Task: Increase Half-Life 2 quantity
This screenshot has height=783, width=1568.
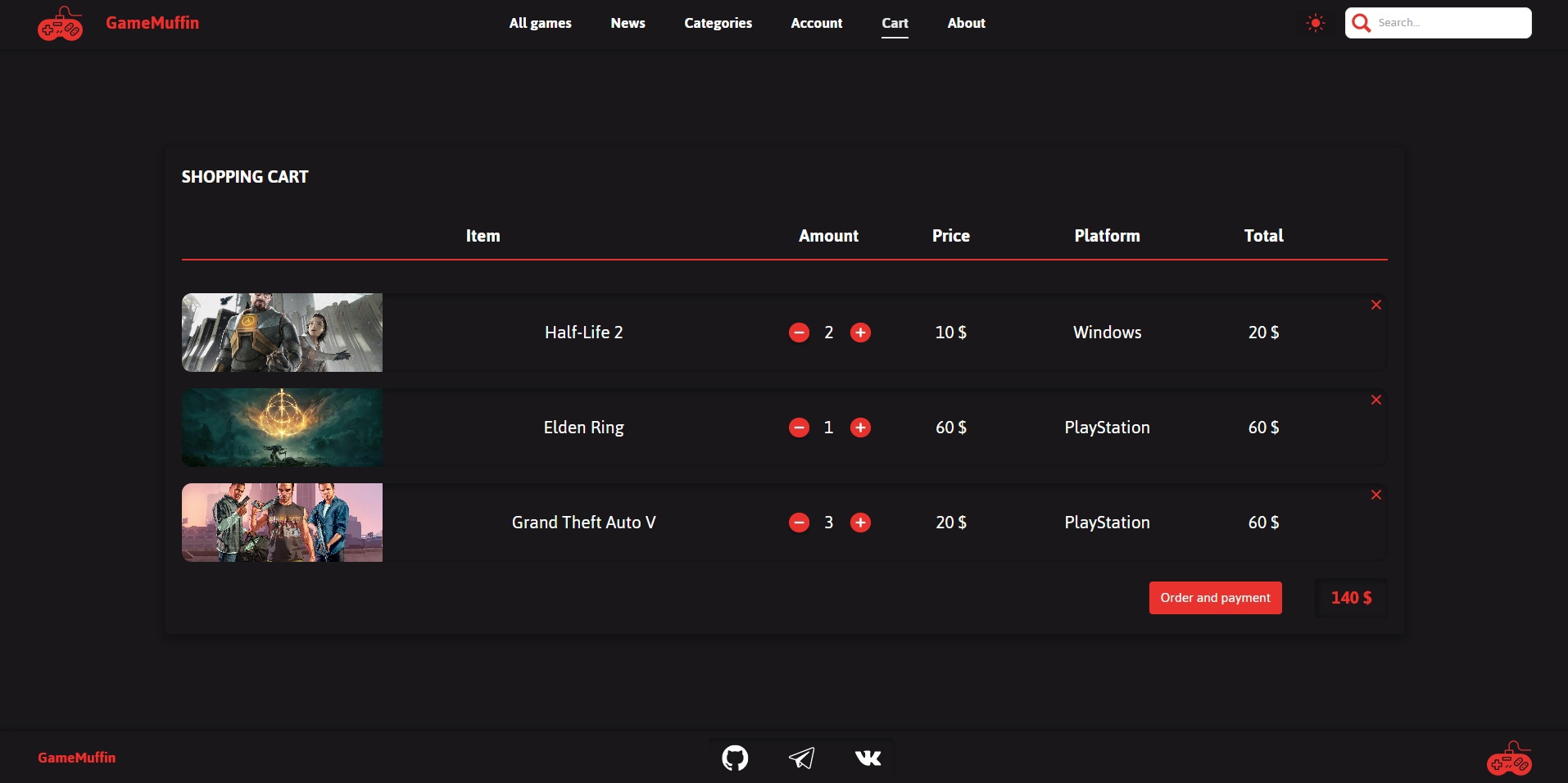Action: 860,333
